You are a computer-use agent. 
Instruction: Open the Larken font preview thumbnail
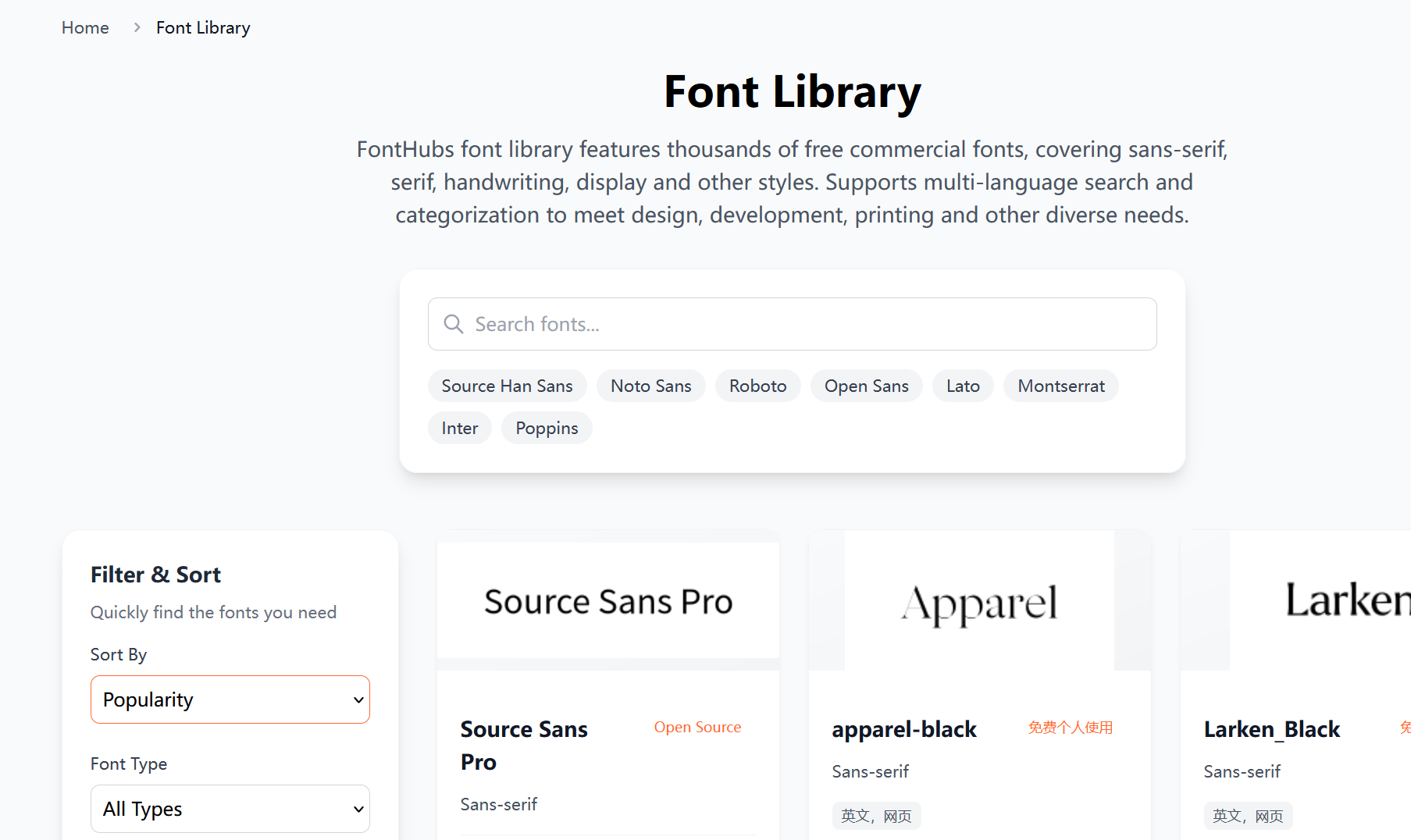[1296, 600]
